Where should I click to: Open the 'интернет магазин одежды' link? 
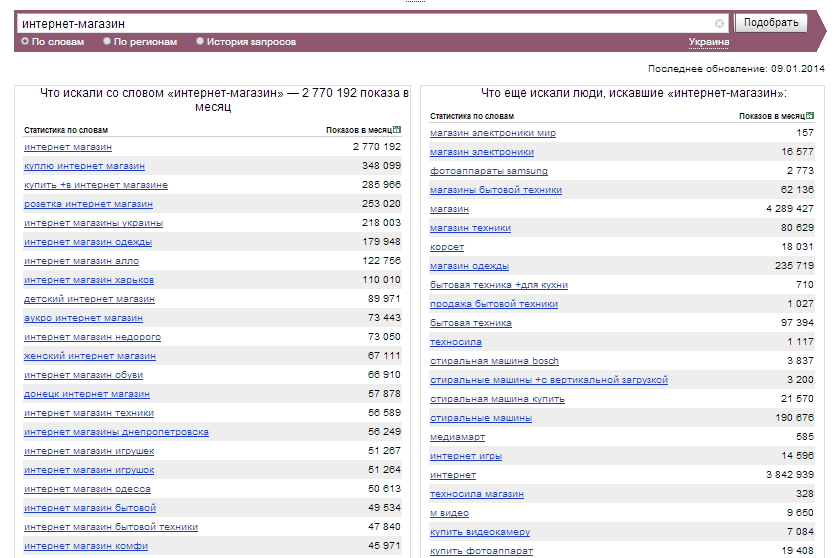(88, 242)
